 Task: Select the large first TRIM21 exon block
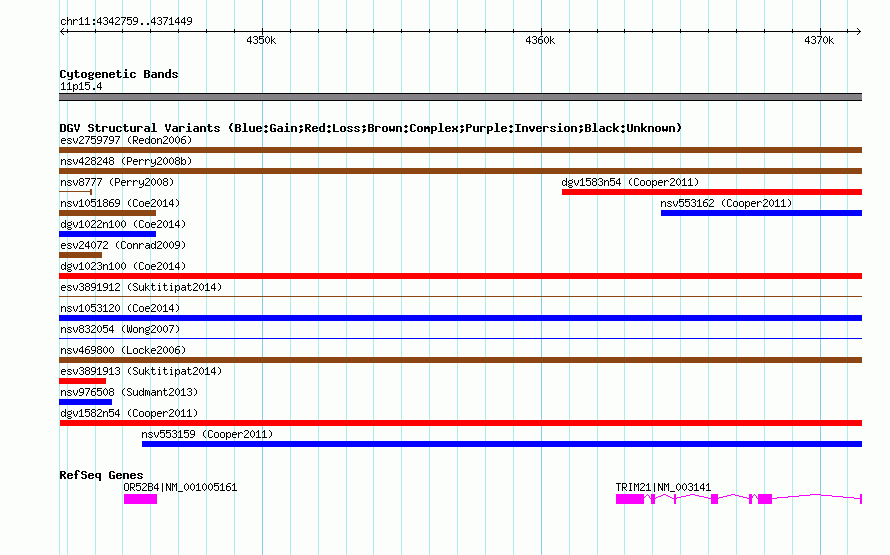(630, 499)
